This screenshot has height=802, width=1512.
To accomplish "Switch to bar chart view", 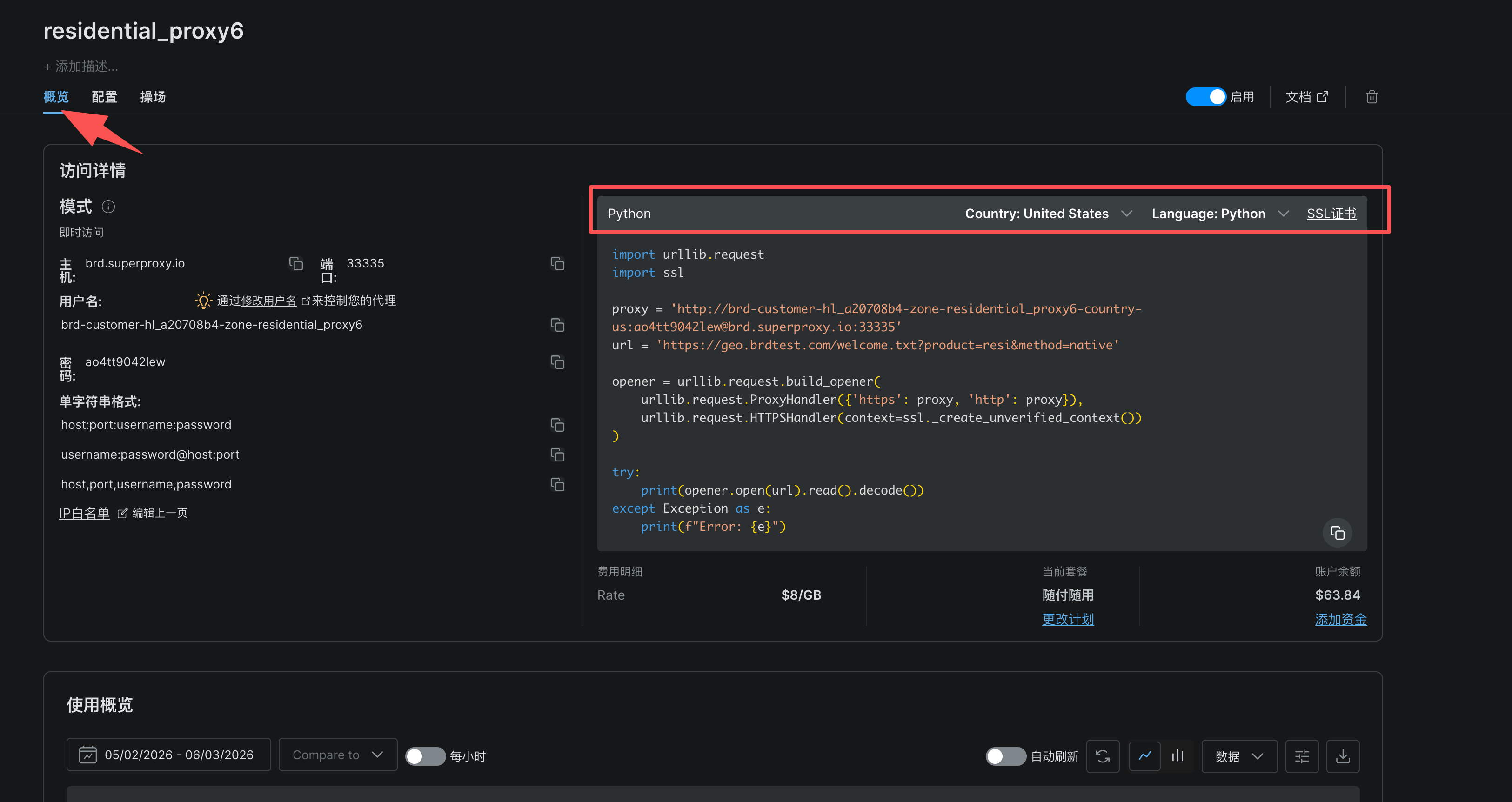I will tap(1177, 756).
